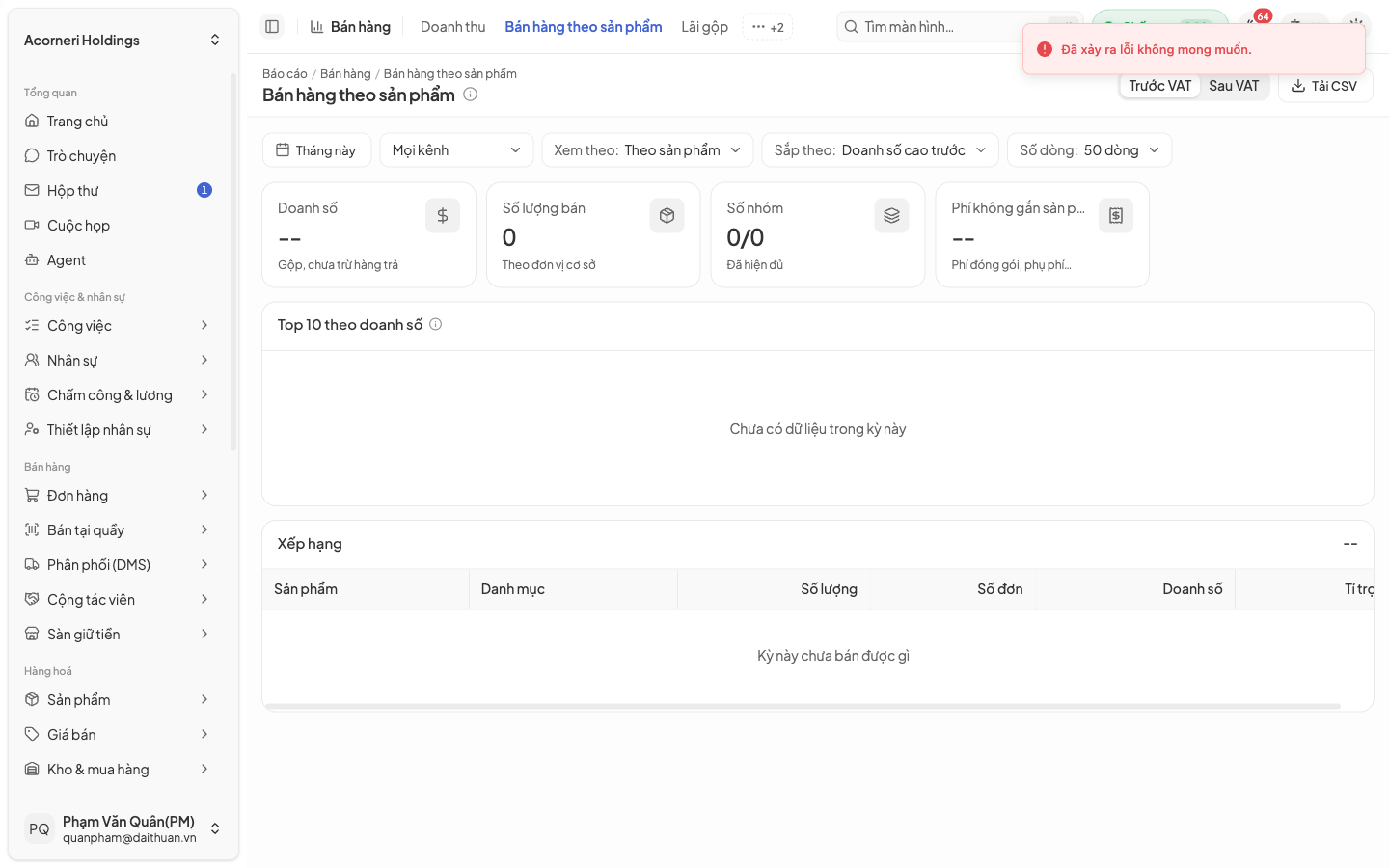Expand the Đơn hàng sidebar group
This screenshot has height=868, width=1389.
(120, 496)
